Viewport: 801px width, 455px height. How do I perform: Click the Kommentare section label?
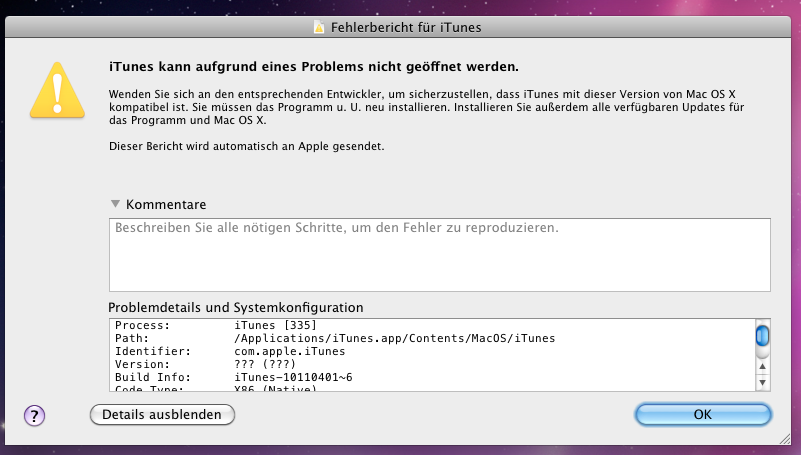click(x=166, y=204)
